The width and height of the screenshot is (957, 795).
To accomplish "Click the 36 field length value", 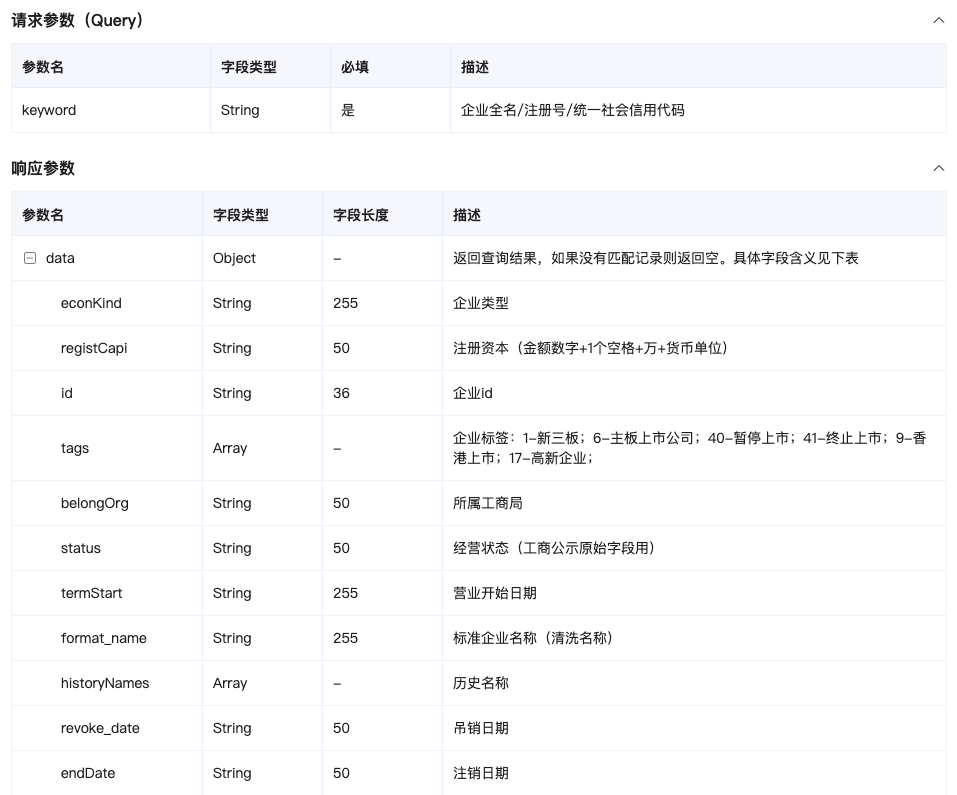I will [341, 394].
